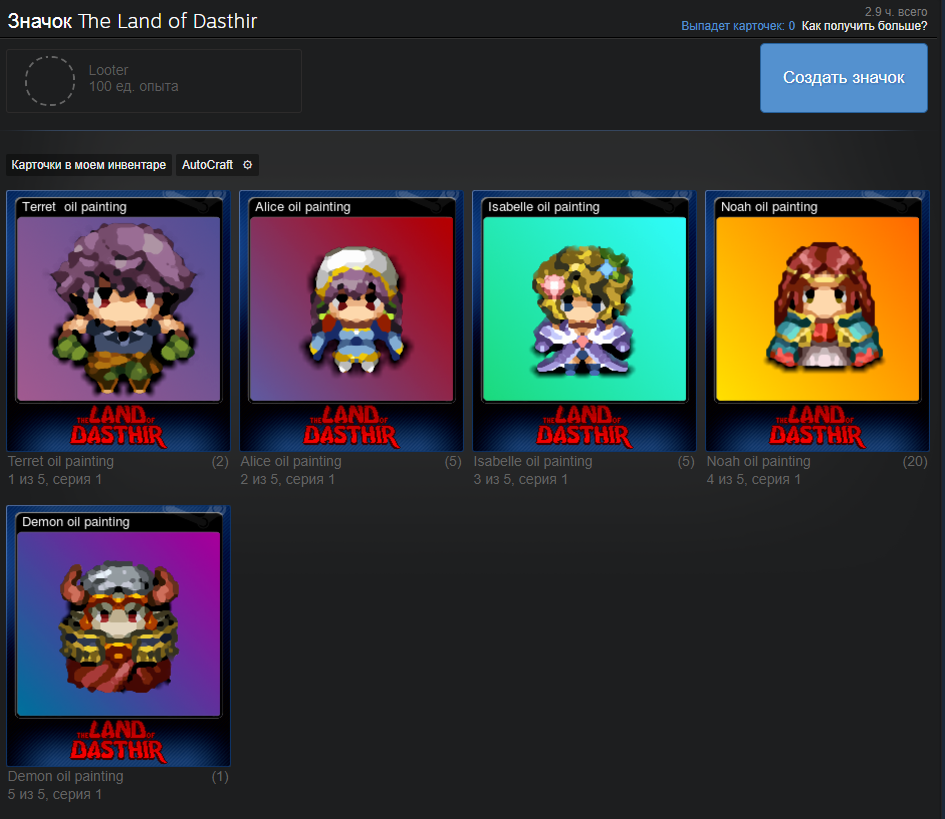
Task: Click Demon oil painting caption below card
Action: point(66,776)
